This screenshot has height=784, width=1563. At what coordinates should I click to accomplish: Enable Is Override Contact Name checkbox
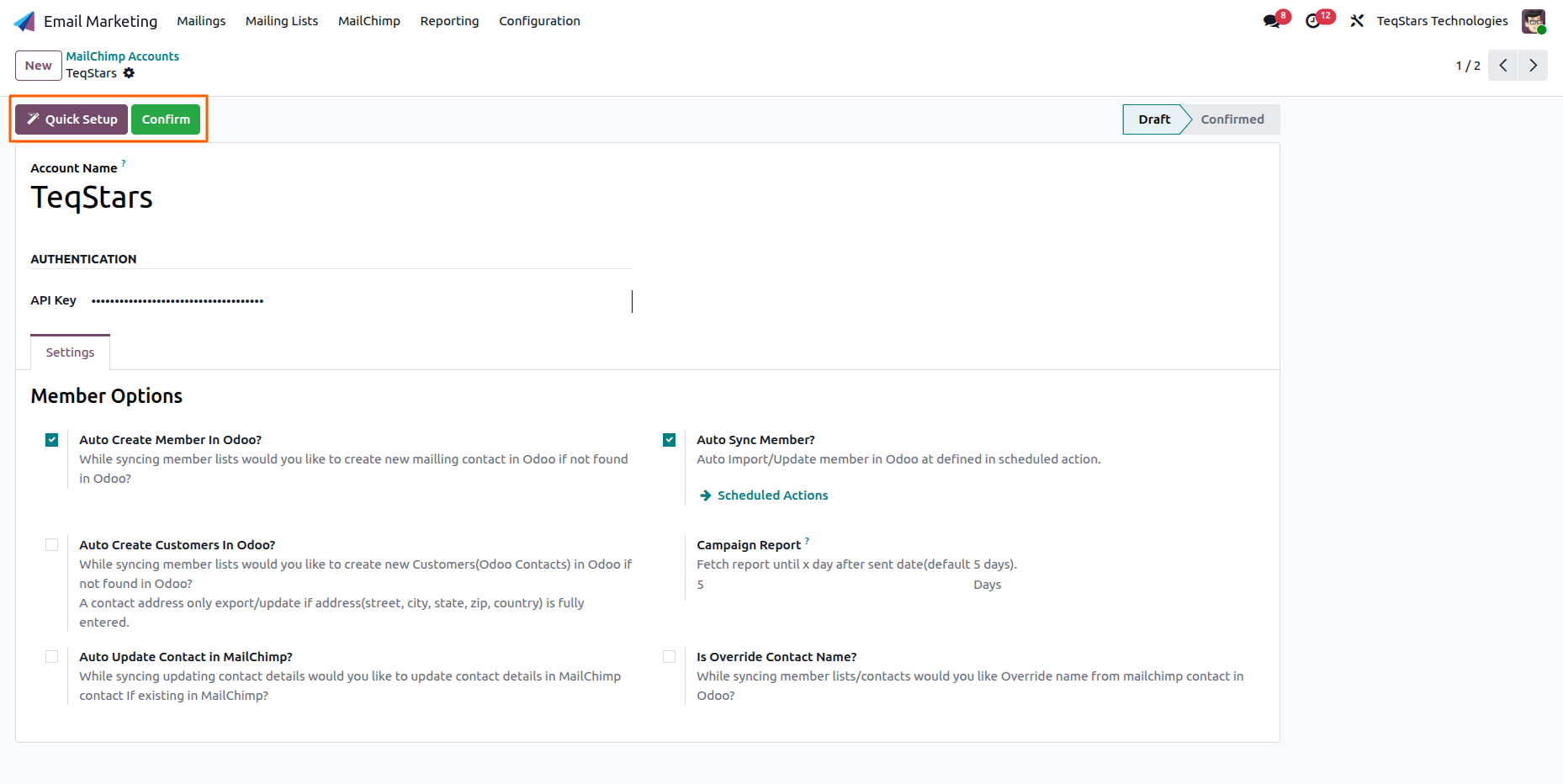point(670,657)
